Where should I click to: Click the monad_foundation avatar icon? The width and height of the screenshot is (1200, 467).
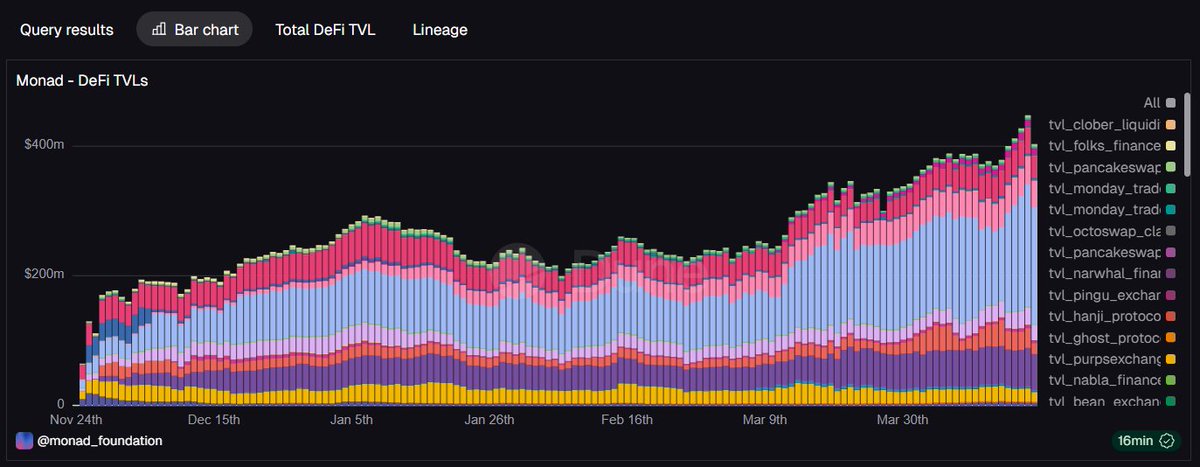(24, 440)
